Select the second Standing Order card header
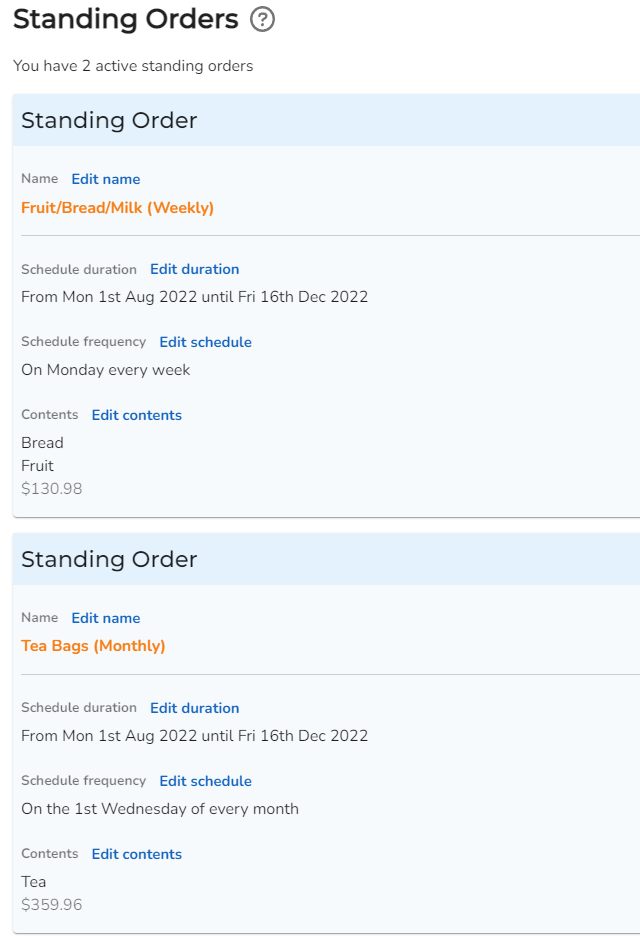 click(326, 559)
